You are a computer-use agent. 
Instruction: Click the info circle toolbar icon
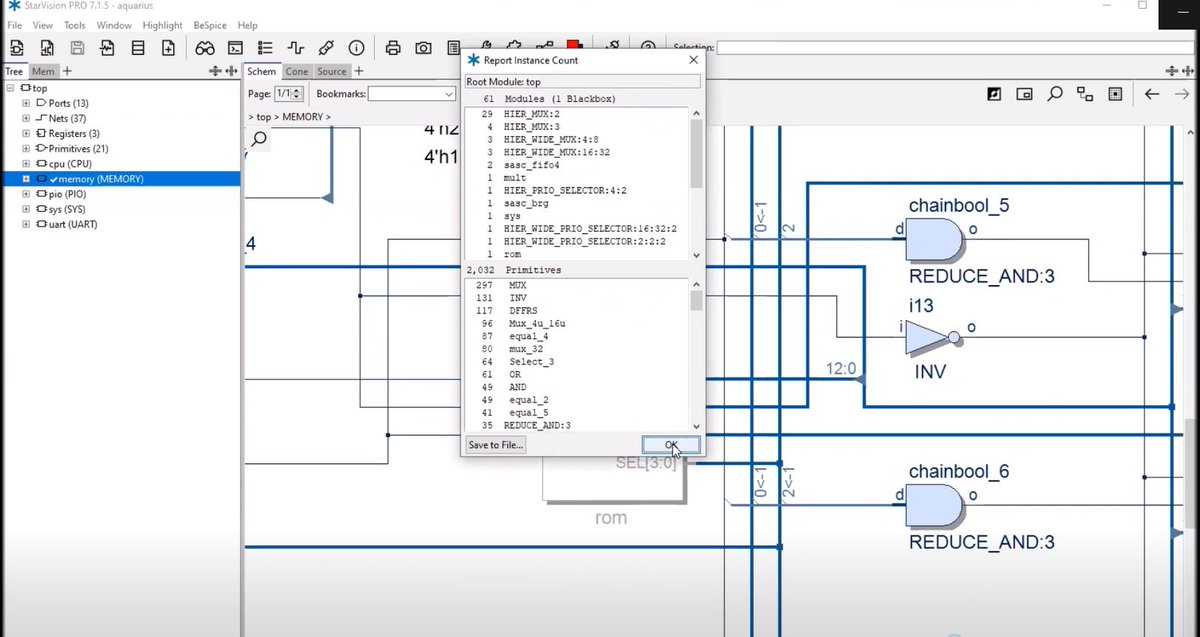[356, 47]
